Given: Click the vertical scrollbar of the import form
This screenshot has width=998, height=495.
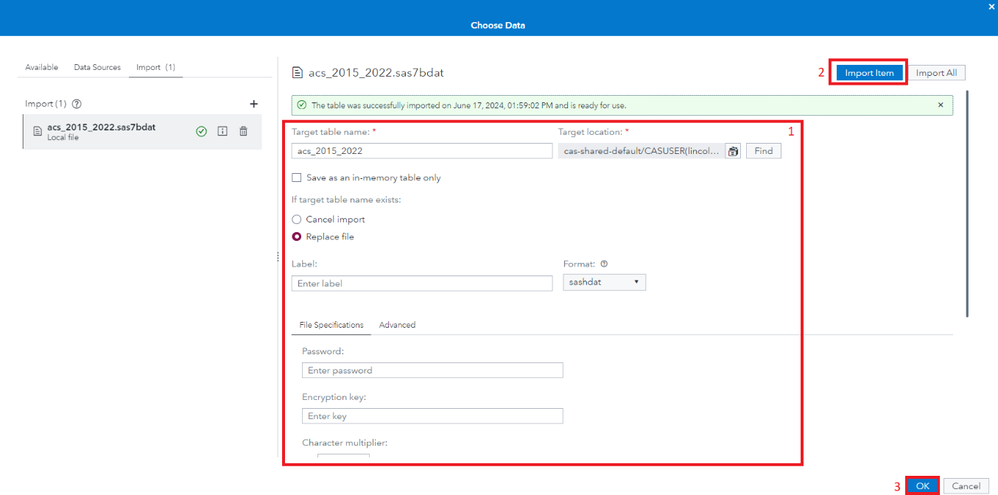Looking at the screenshot, I should (x=966, y=220).
